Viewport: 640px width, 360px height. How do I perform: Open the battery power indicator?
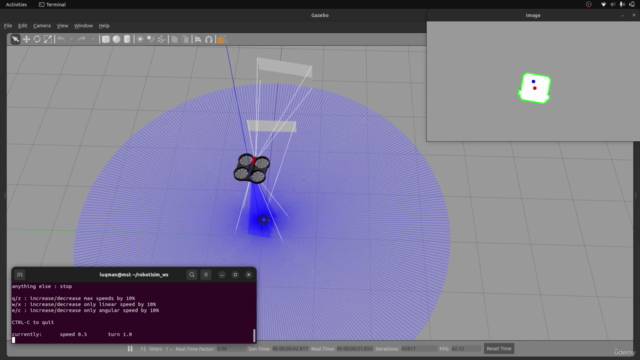coord(632,4)
